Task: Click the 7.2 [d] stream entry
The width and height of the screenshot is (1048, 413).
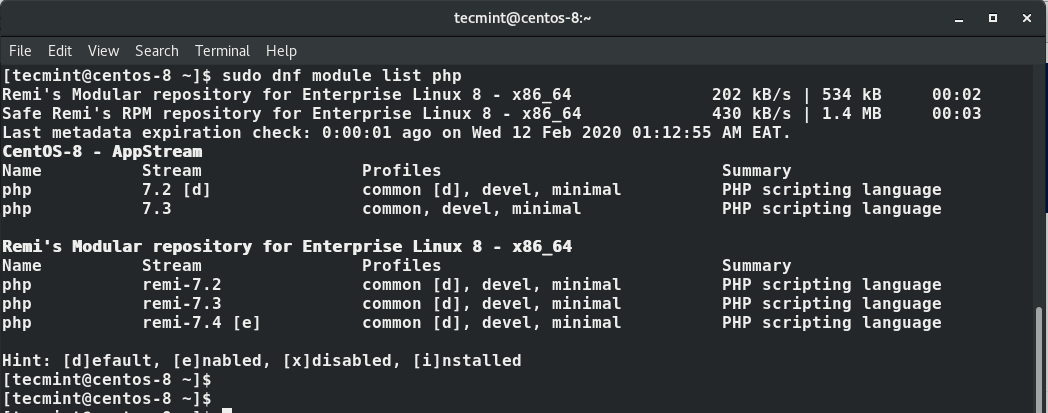Action: (176, 189)
